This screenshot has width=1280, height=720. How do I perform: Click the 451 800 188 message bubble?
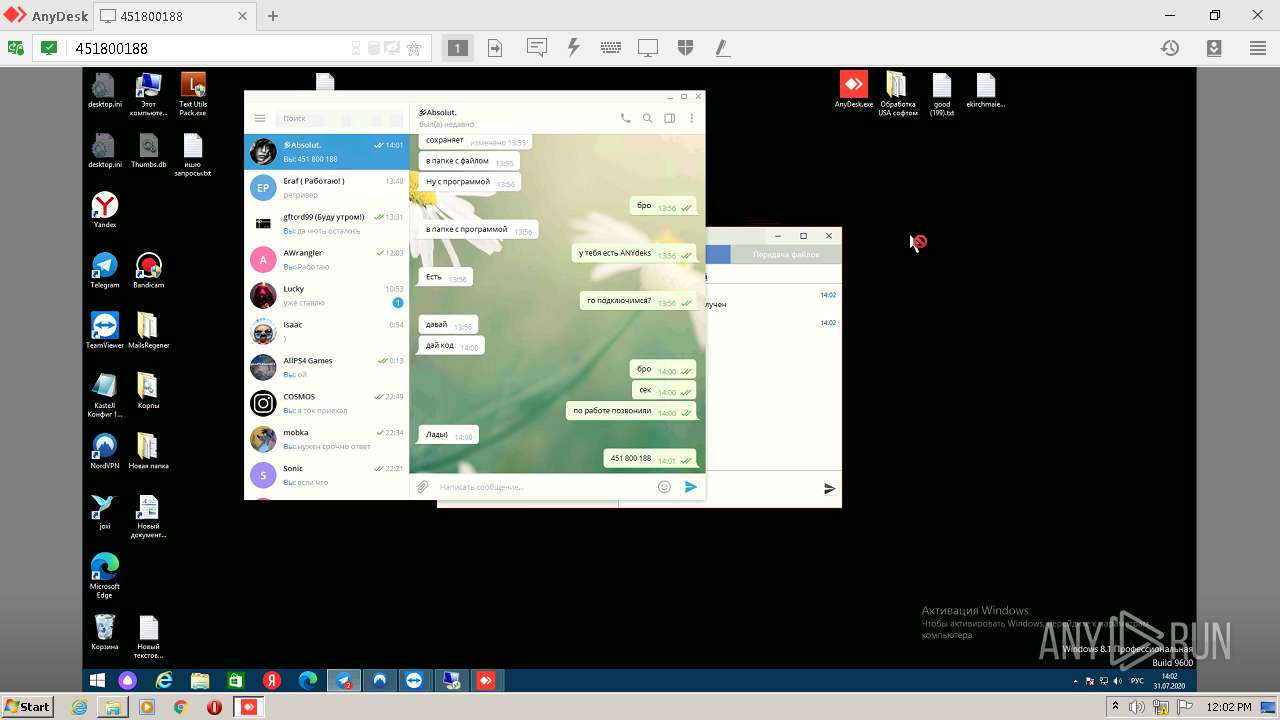[x=650, y=459]
